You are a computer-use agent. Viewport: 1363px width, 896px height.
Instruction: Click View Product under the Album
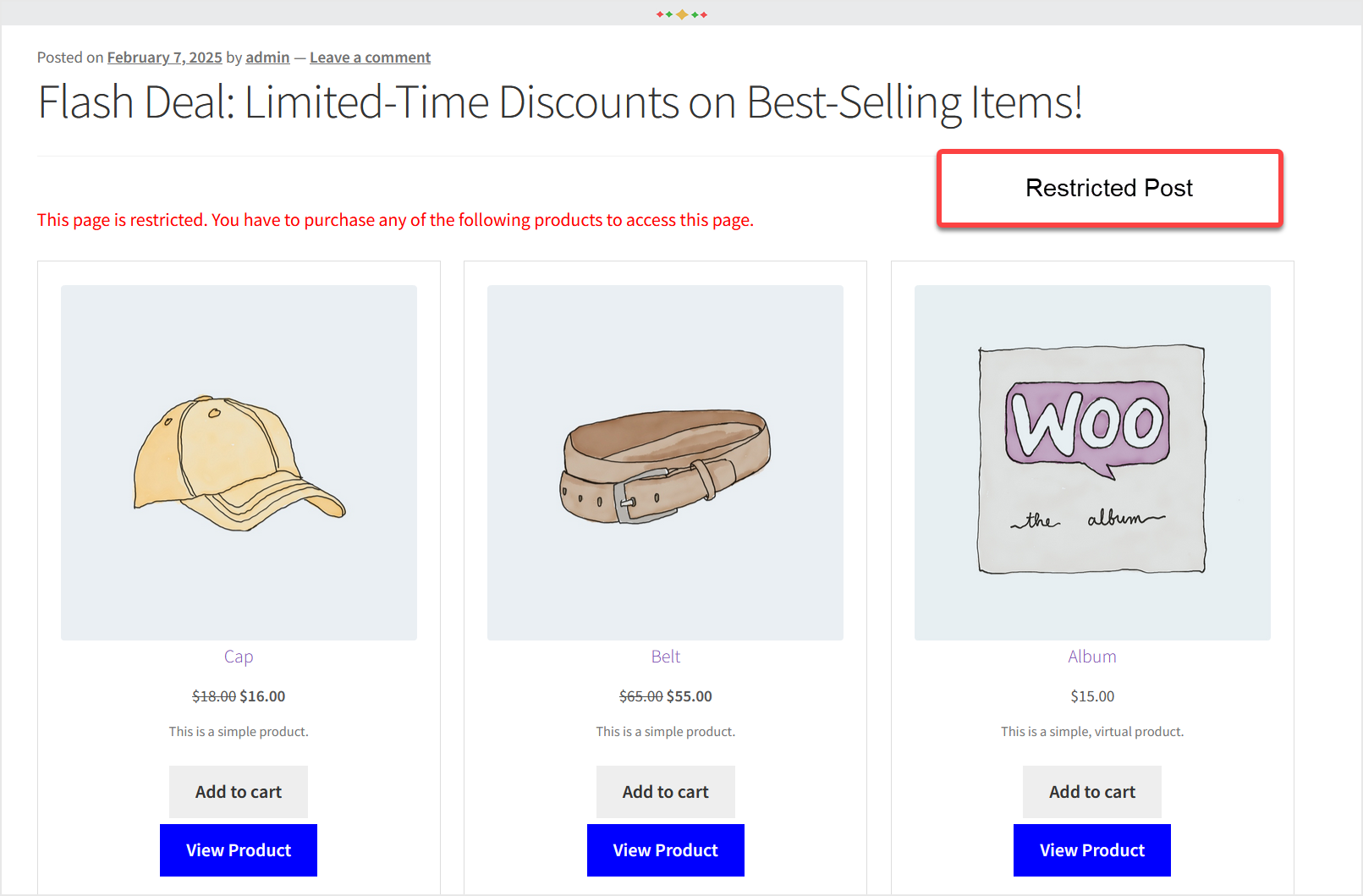coord(1091,849)
